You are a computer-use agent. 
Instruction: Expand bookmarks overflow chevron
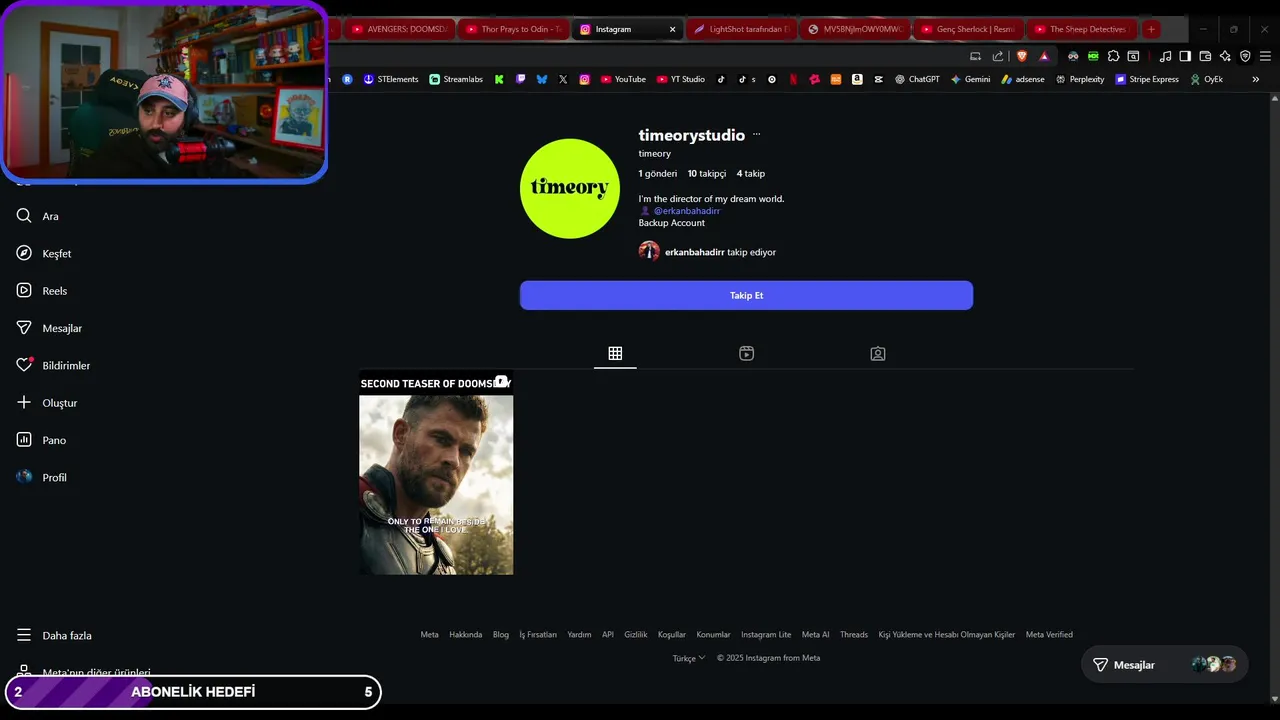coord(1256,79)
